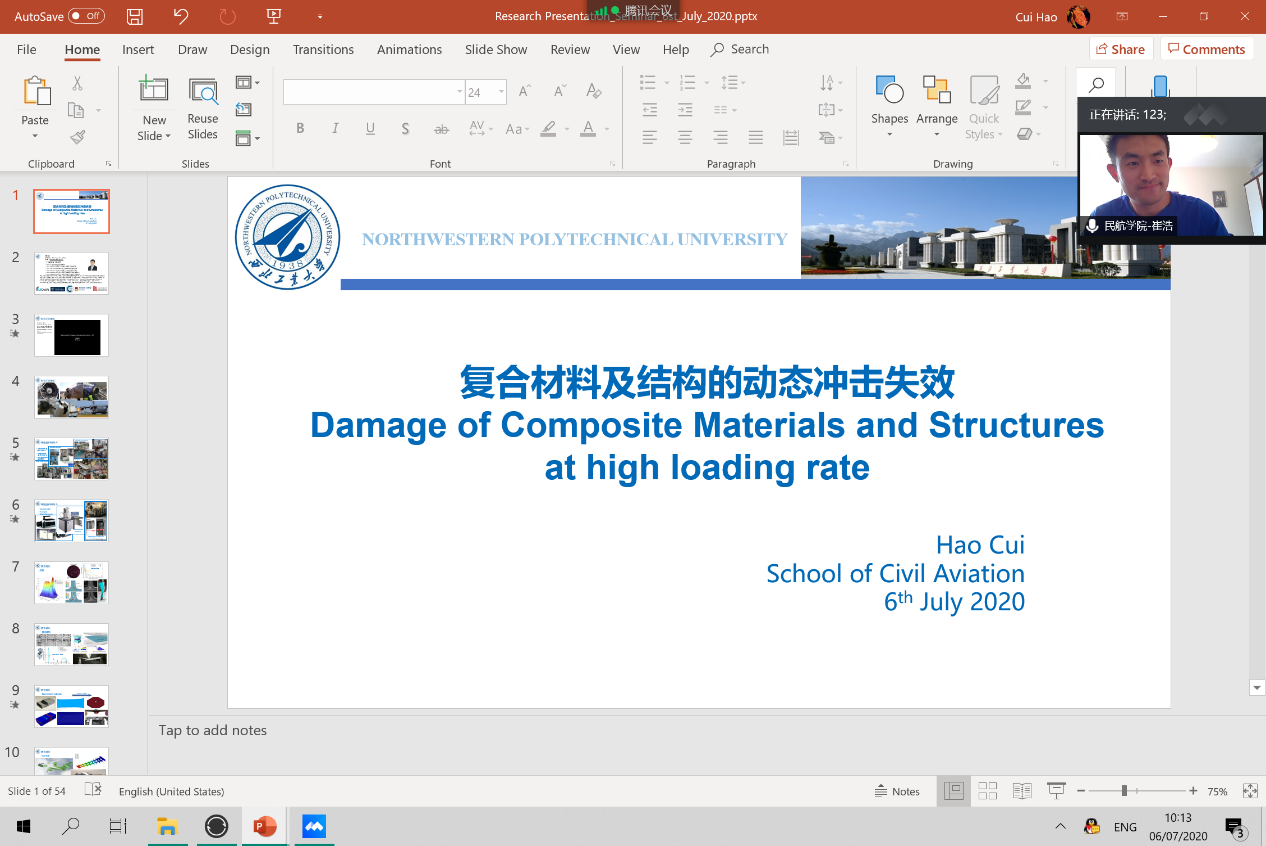This screenshot has height=846, width=1266.
Task: Open Reading View from status bar
Action: [1021, 791]
